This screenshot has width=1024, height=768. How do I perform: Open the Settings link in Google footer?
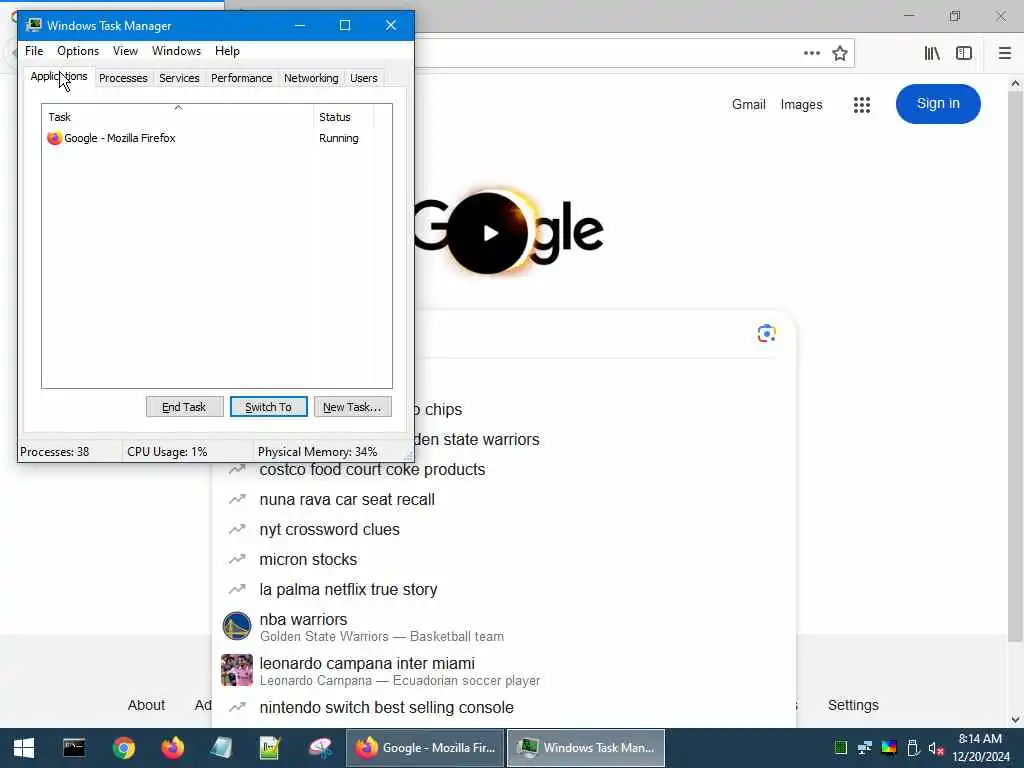(x=853, y=705)
